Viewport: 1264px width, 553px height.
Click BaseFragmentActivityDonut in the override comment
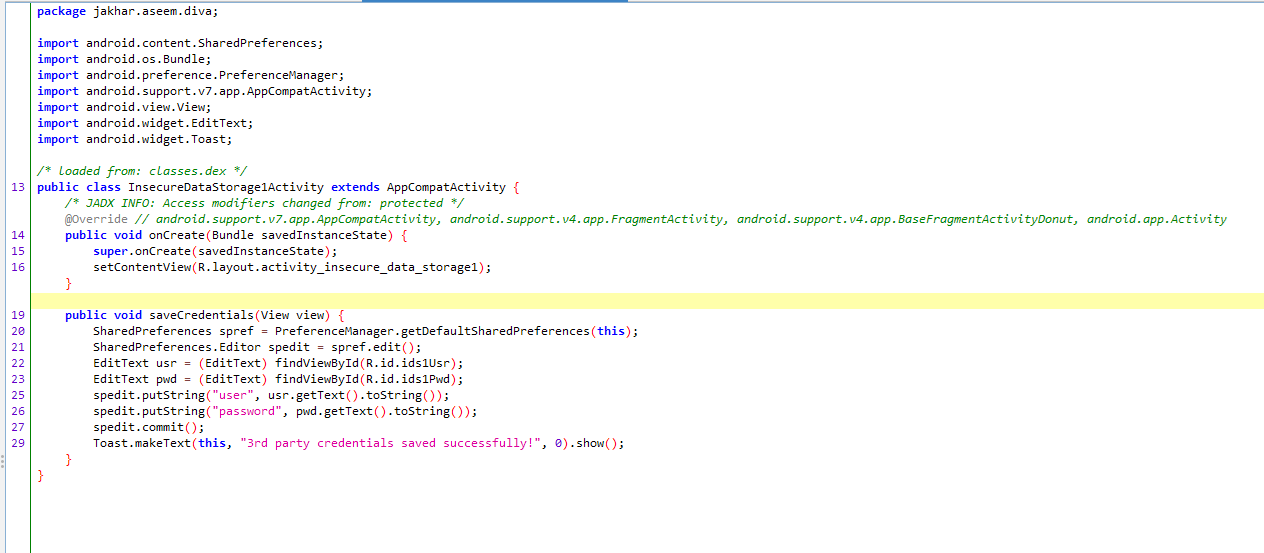(984, 219)
